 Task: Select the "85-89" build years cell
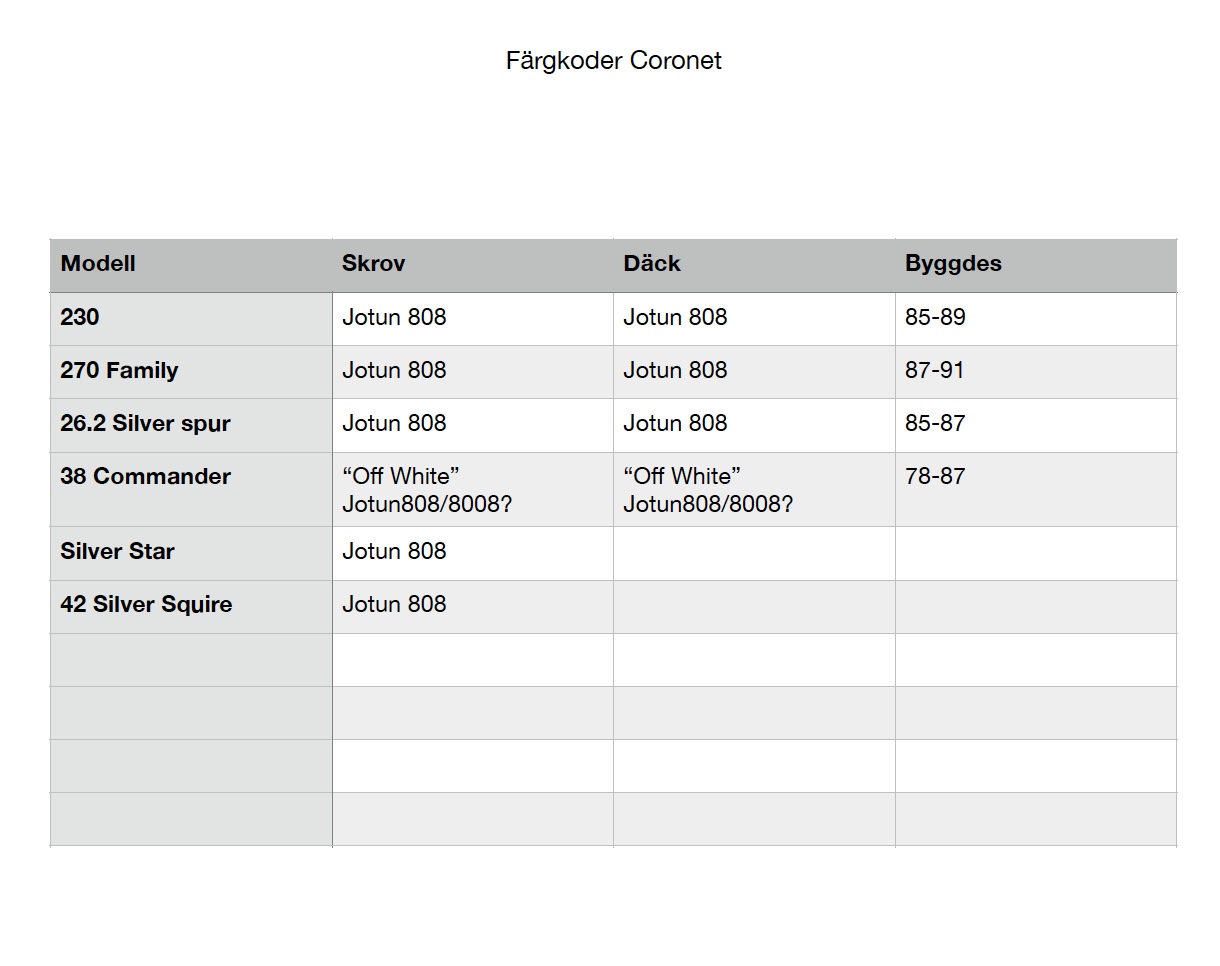click(935, 318)
